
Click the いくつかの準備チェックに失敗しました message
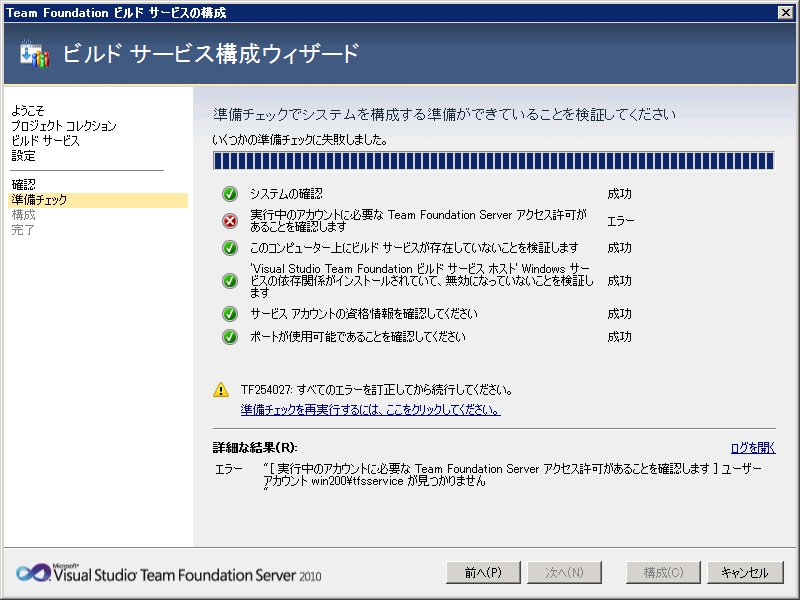(x=300, y=140)
